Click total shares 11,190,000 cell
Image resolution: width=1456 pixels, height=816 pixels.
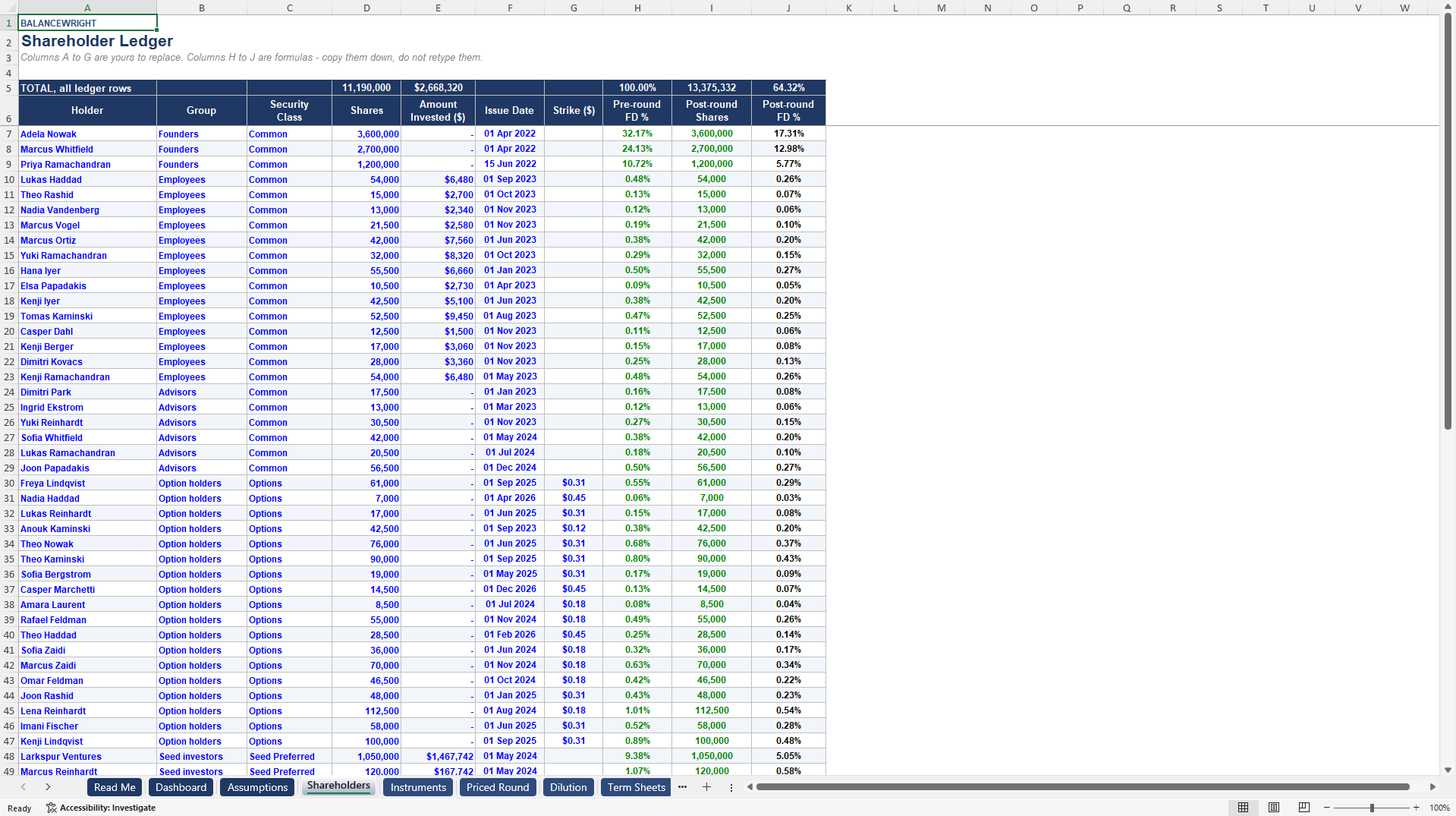coord(366,88)
